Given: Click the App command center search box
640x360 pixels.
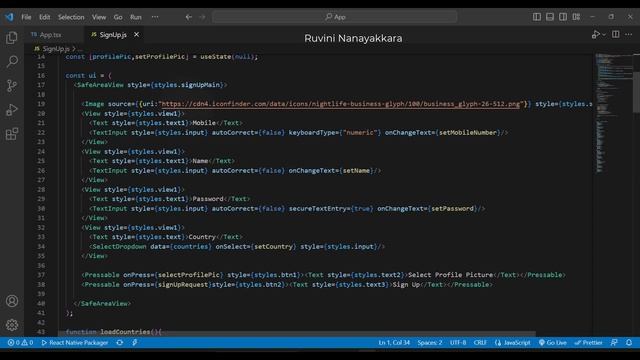Looking at the screenshot, I should (335, 17).
